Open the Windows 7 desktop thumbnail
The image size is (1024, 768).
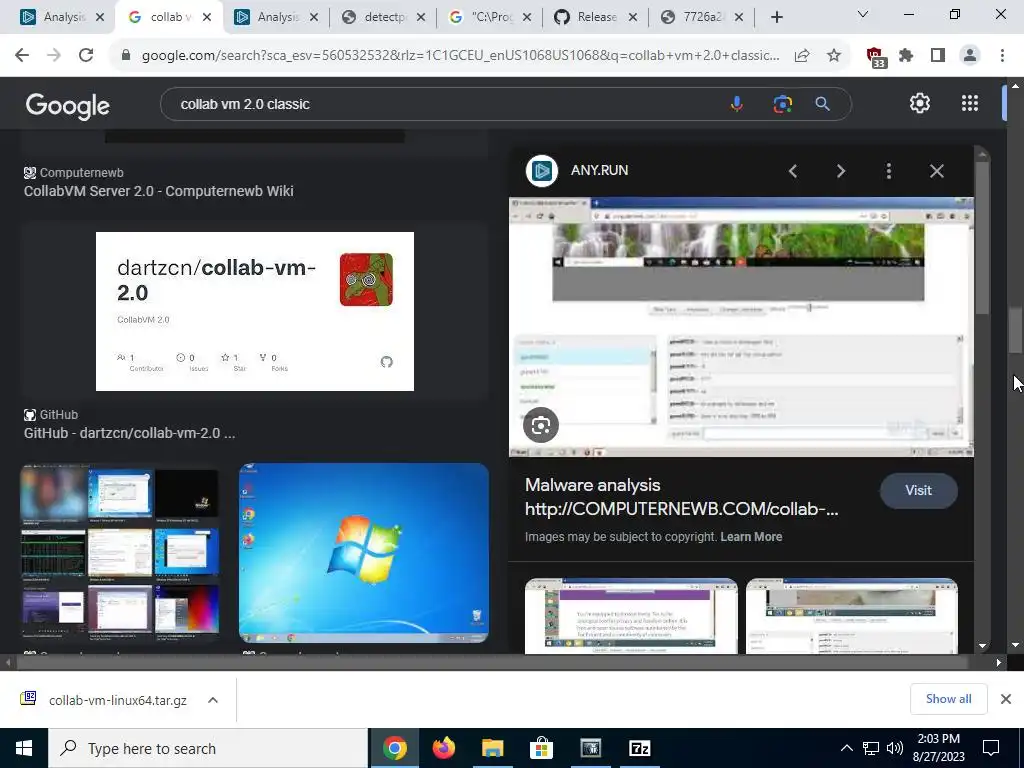pyautogui.click(x=364, y=553)
